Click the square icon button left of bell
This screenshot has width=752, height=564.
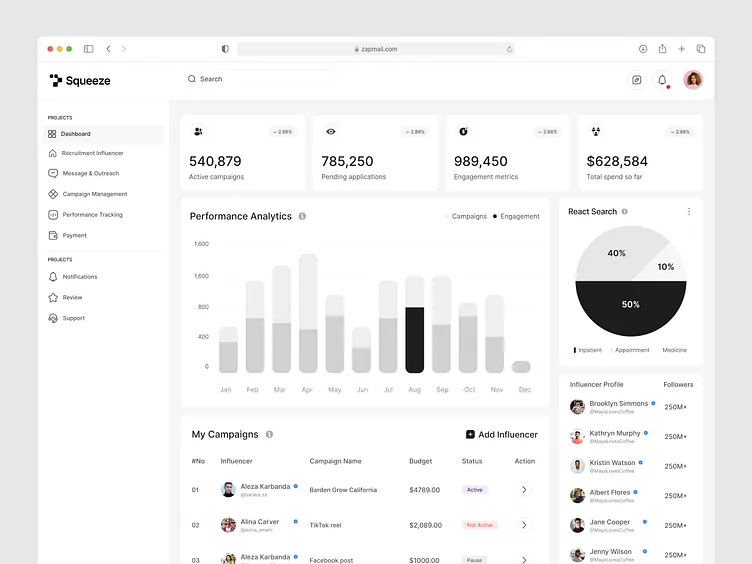pyautogui.click(x=636, y=80)
